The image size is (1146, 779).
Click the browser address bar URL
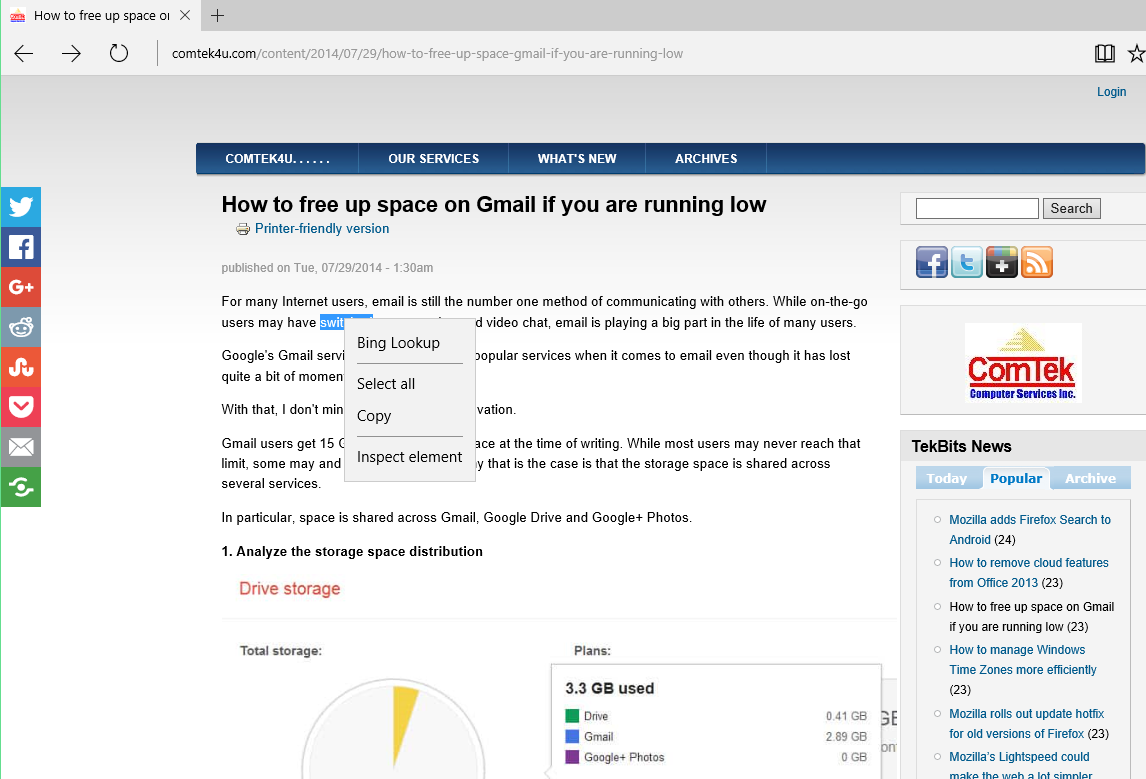coord(428,53)
